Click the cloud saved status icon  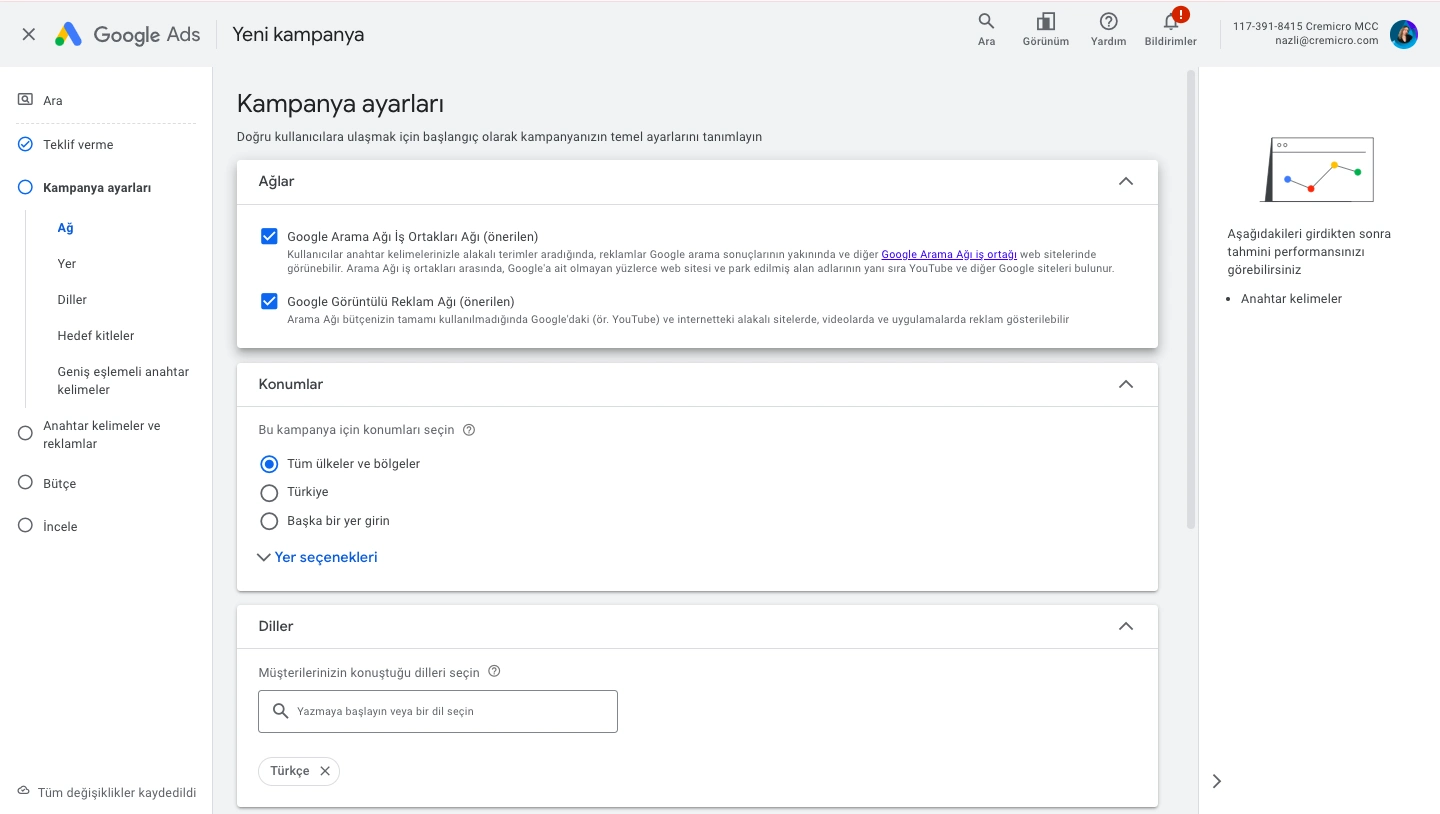[x=24, y=791]
